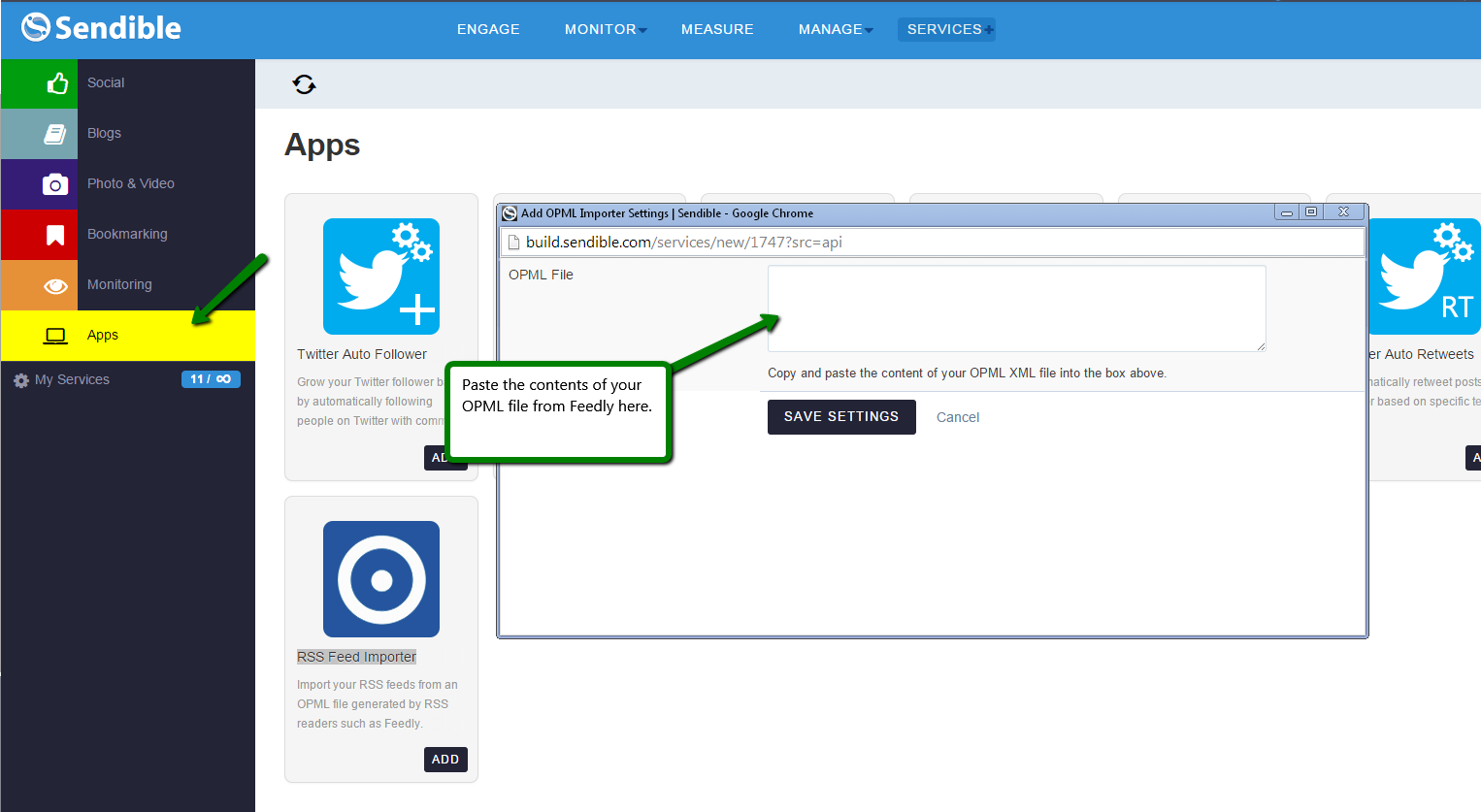
Task: Click the Monitoring eye icon
Action: (55, 285)
